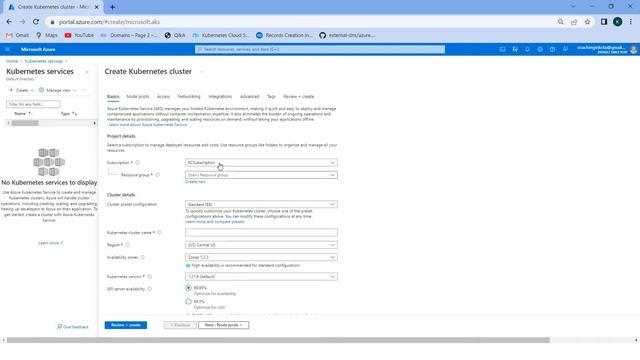Open the Directories and subscriptions filter icon
The image size is (640, 360).
pyautogui.click(x=515, y=49)
